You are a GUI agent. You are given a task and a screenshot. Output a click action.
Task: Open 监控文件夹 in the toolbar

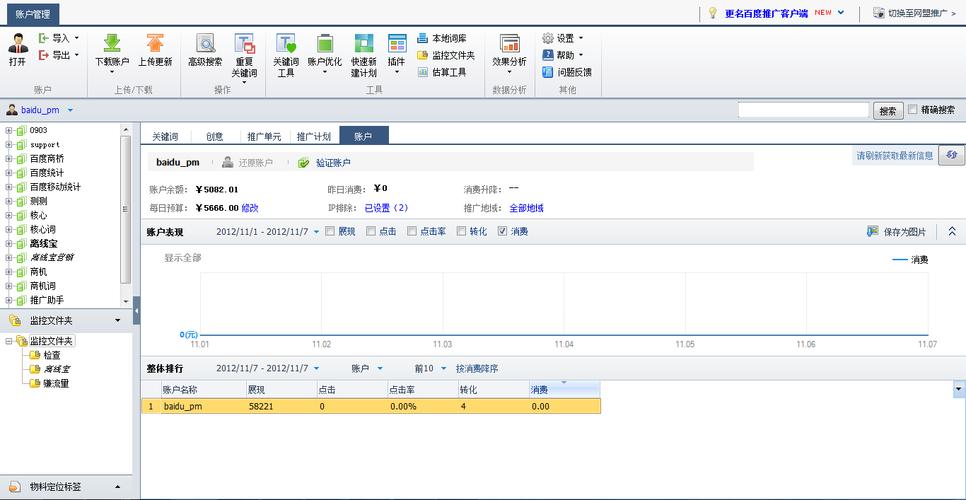445,55
